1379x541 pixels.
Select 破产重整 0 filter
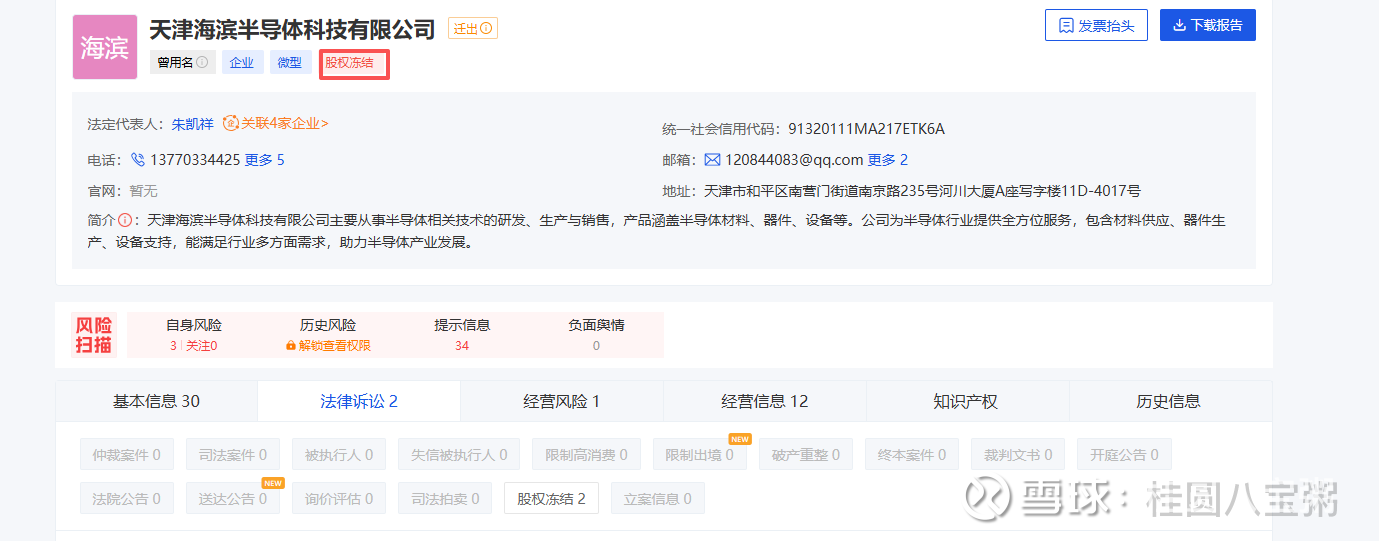(806, 455)
